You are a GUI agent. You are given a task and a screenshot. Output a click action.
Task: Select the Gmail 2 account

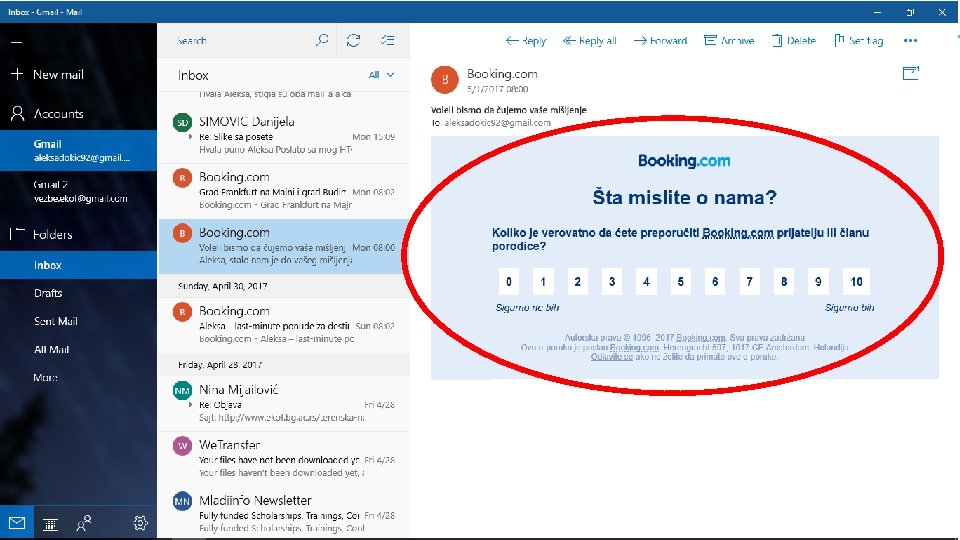click(x=78, y=191)
